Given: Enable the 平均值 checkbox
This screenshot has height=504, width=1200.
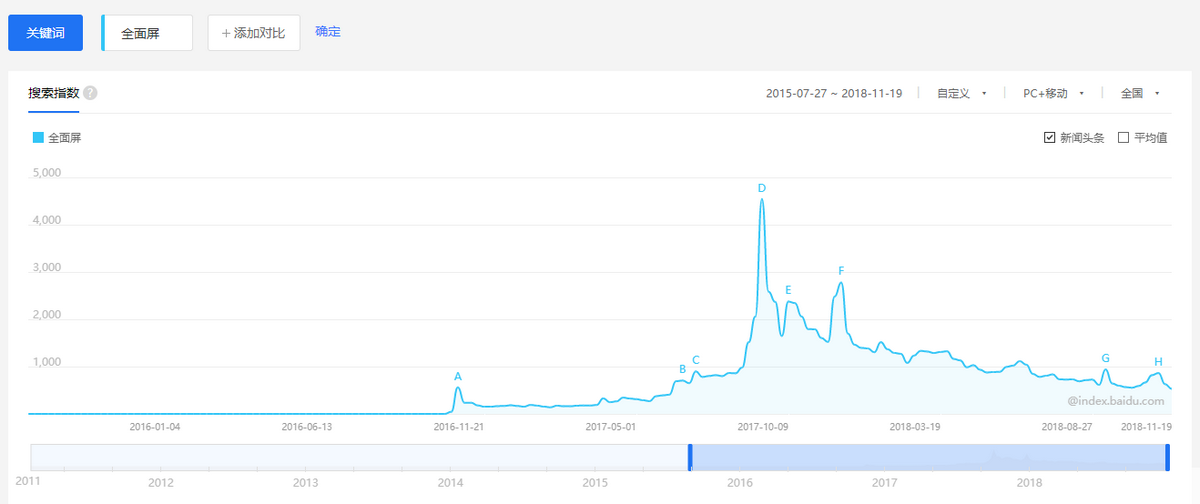Looking at the screenshot, I should [1123, 138].
